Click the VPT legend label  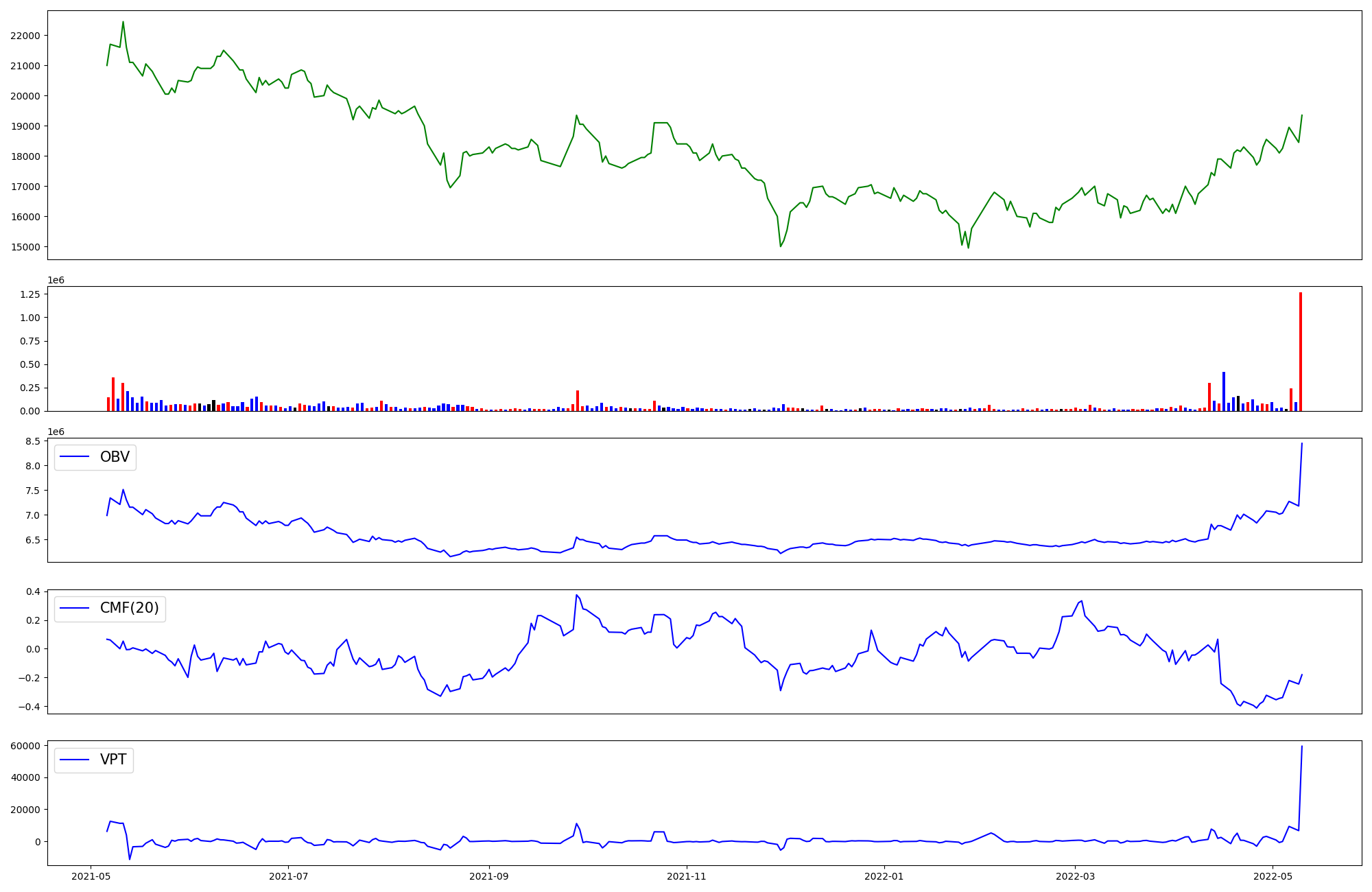113,760
